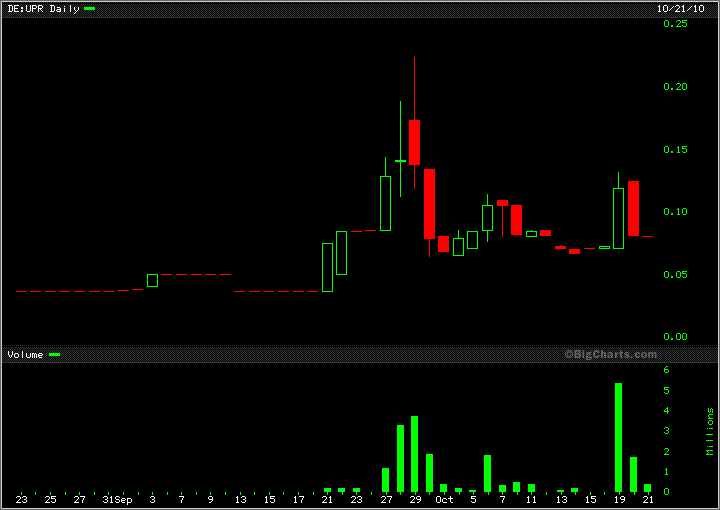Image resolution: width=720 pixels, height=510 pixels.
Task: Select the DE:UPR Daily chart title
Action: (44, 8)
